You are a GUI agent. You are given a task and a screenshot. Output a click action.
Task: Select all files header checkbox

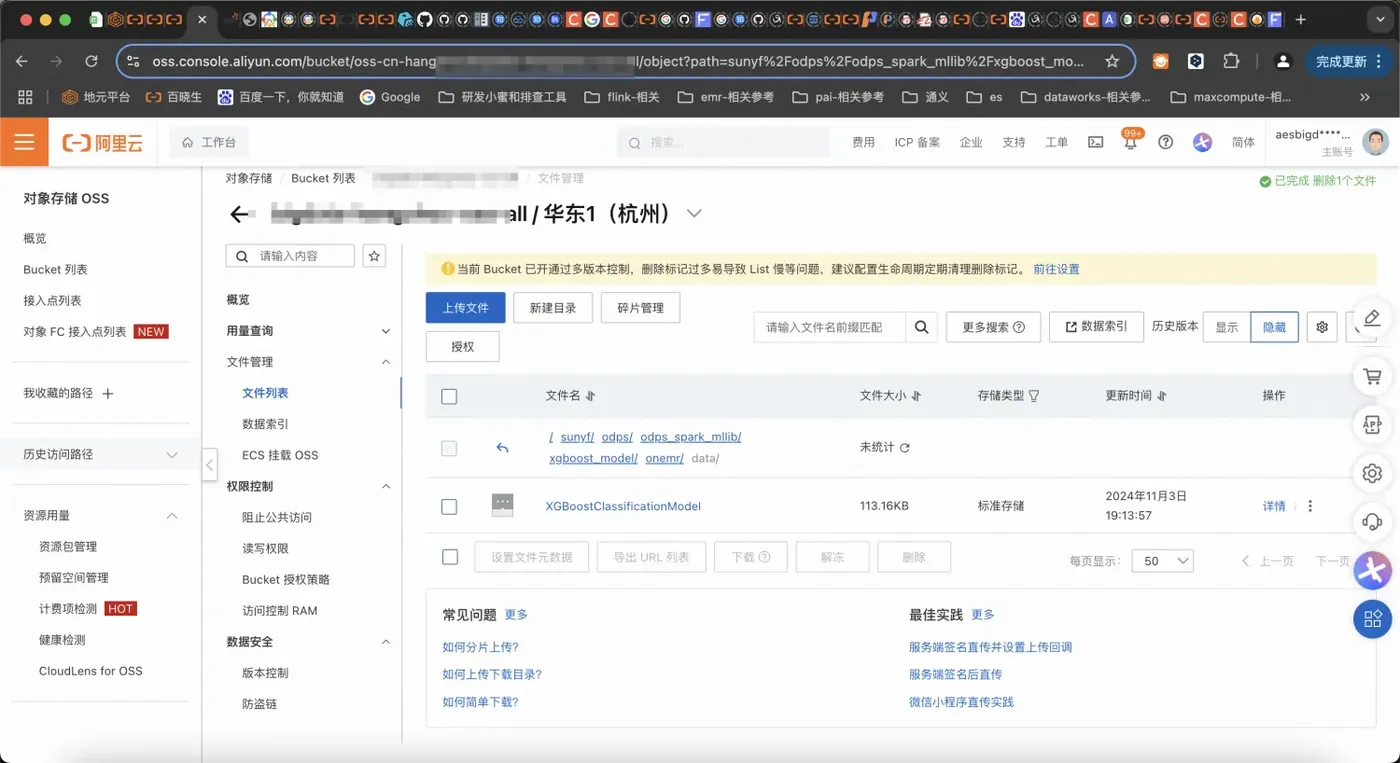[x=449, y=396]
